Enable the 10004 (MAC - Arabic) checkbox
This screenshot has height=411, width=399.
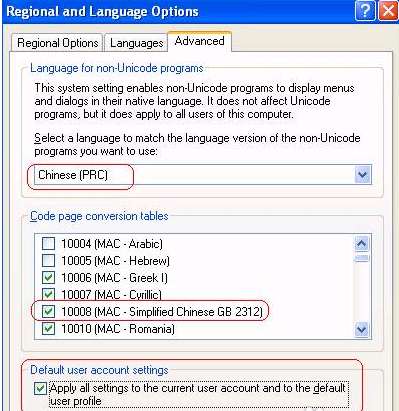pyautogui.click(x=49, y=244)
